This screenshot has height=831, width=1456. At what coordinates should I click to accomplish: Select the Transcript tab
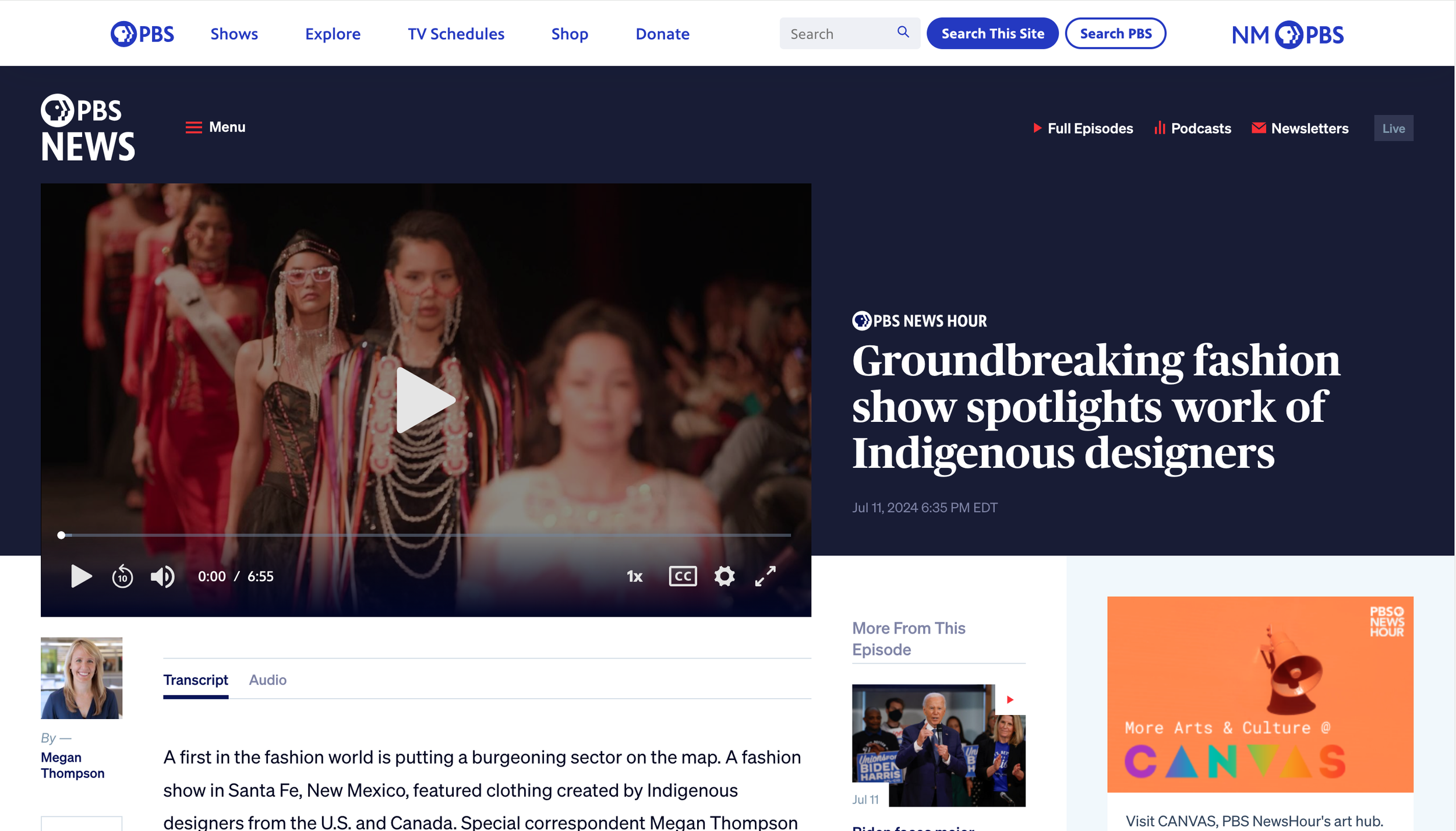[x=196, y=680]
